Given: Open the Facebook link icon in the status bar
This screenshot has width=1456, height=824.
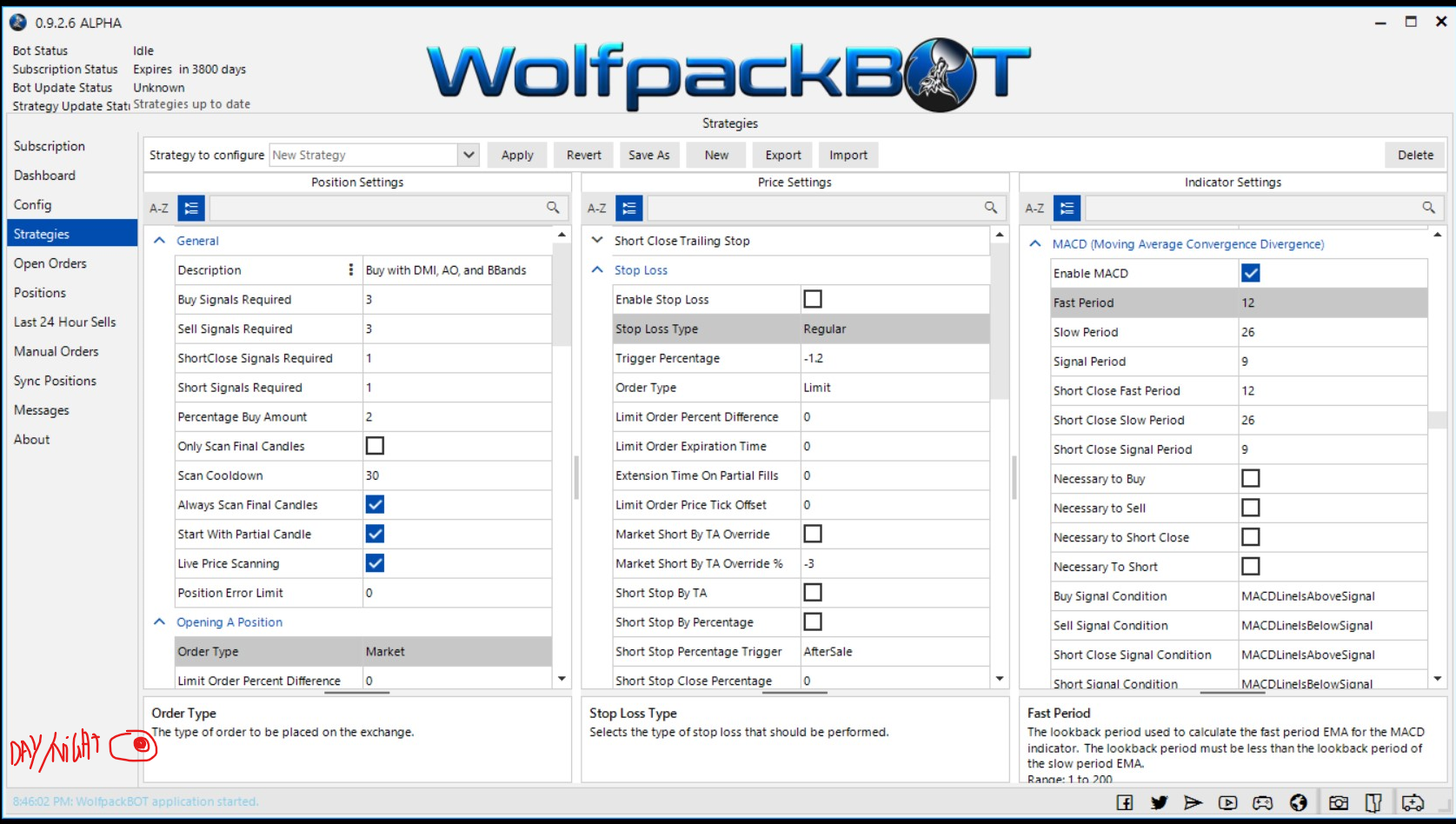Looking at the screenshot, I should coord(1124,802).
